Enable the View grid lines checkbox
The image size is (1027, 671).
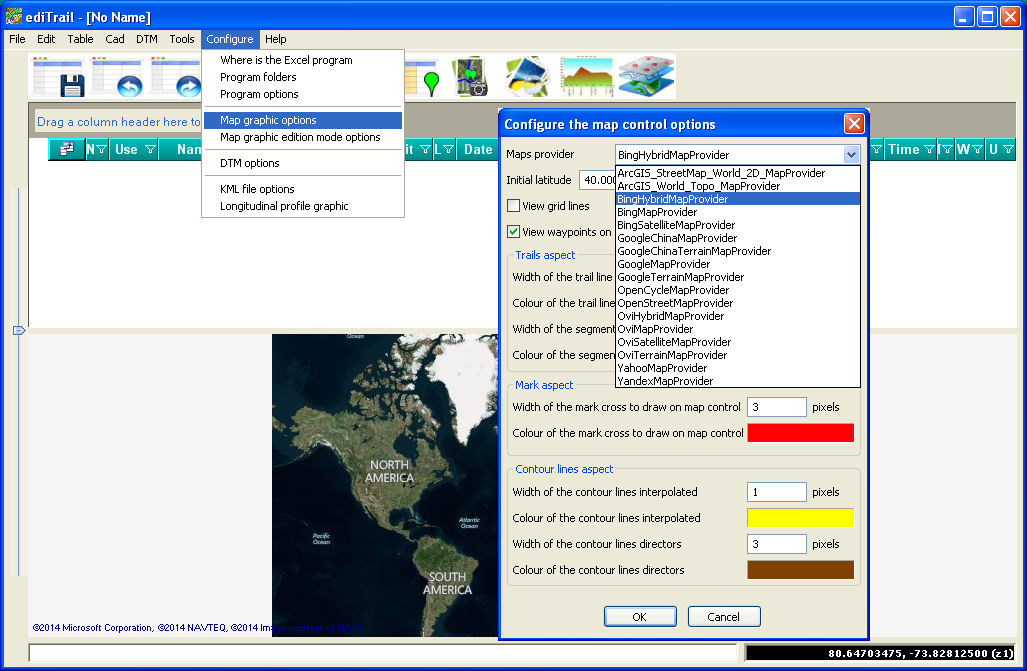(514, 206)
